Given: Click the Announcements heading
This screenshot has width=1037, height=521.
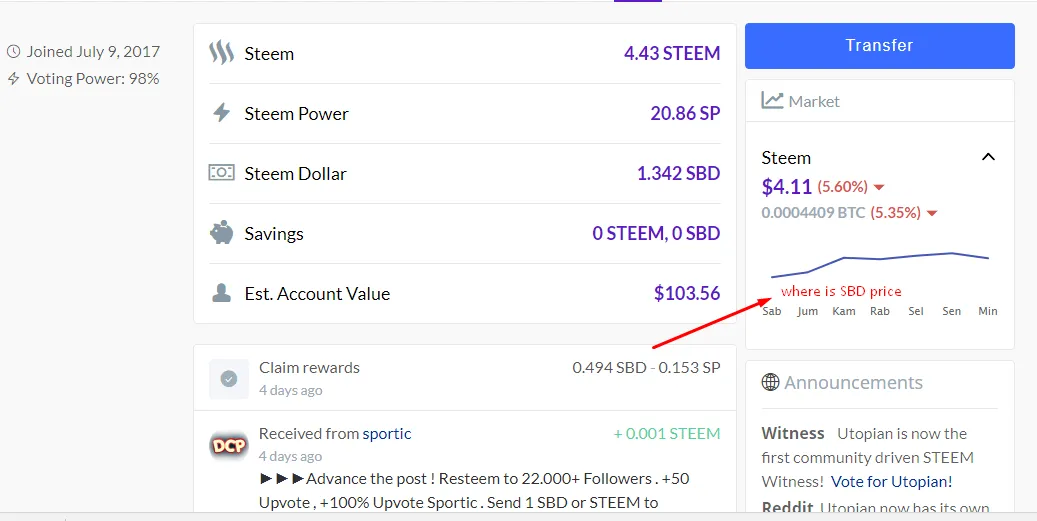Looking at the screenshot, I should 853,382.
